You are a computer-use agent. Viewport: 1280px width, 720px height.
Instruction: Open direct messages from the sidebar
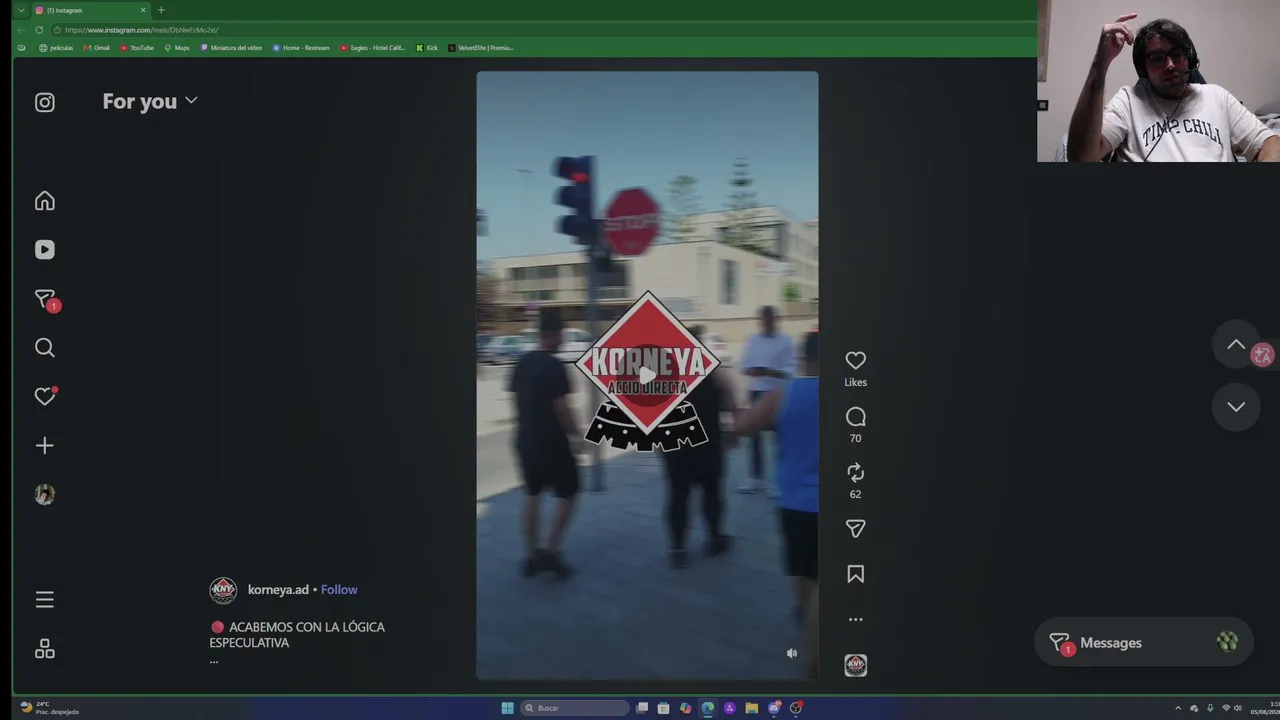pos(46,299)
